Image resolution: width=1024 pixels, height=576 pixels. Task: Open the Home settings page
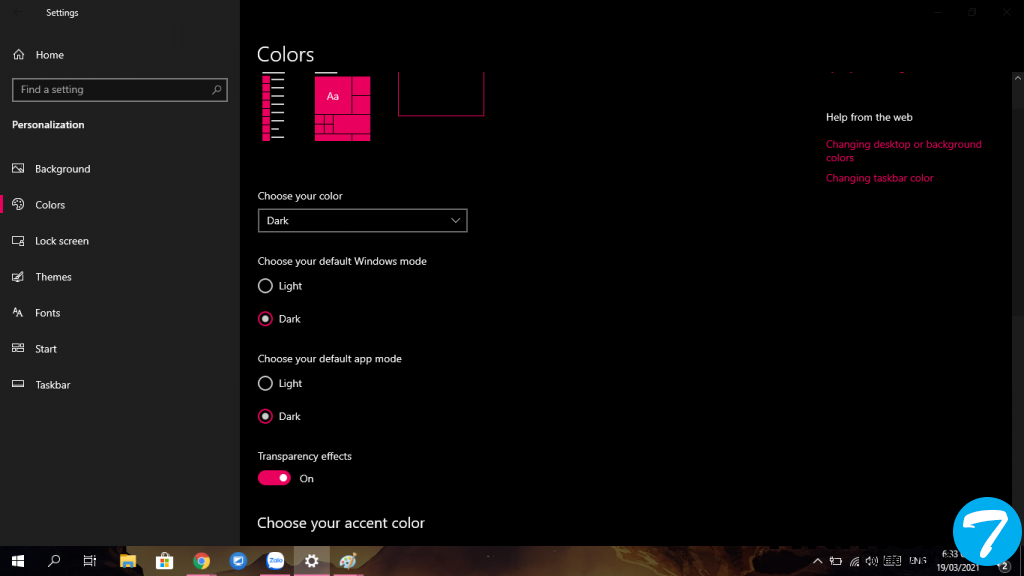(x=49, y=55)
